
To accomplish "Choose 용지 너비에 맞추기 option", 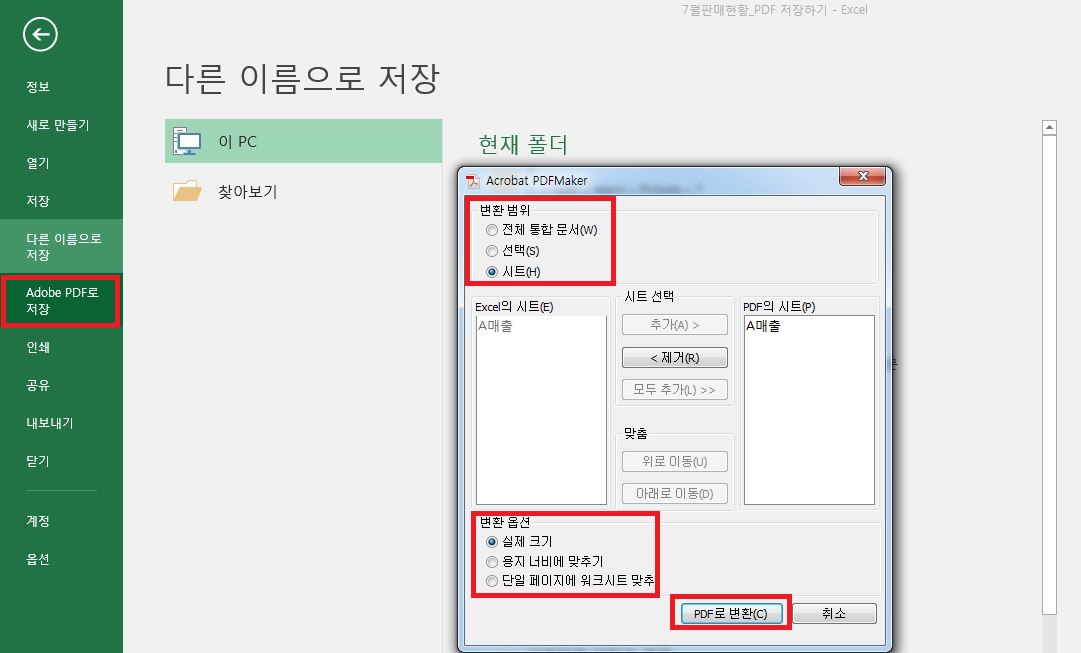I will [x=492, y=562].
